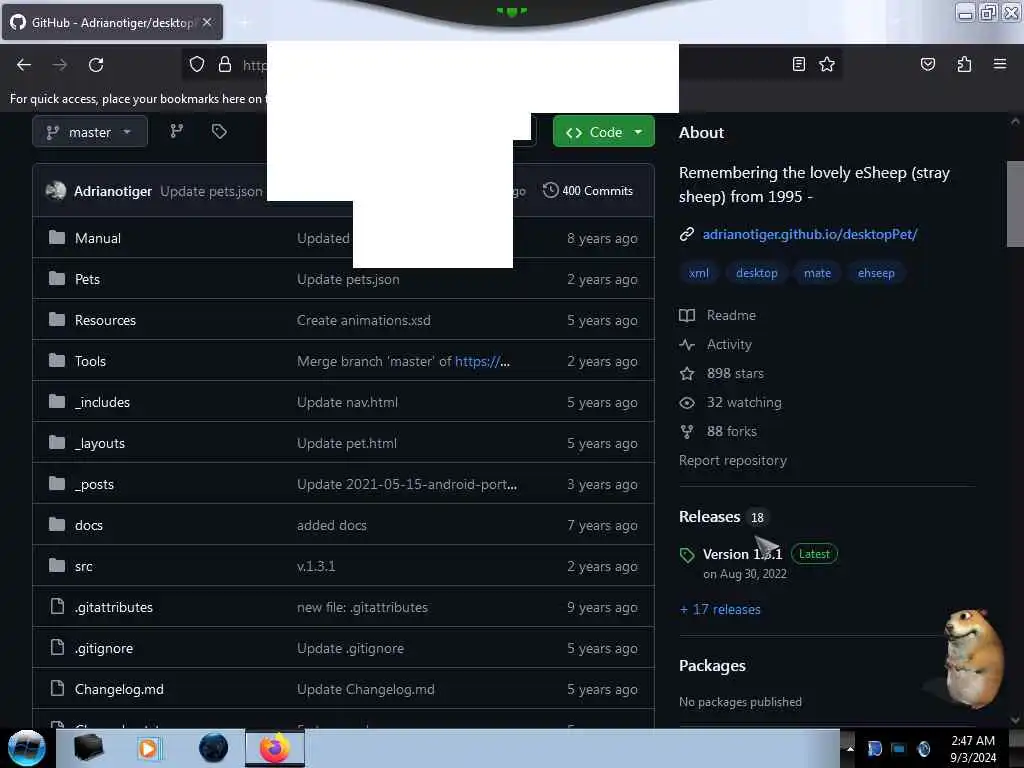The height and width of the screenshot is (768, 1024).
Task: Select the xml topic tag
Action: tap(699, 273)
